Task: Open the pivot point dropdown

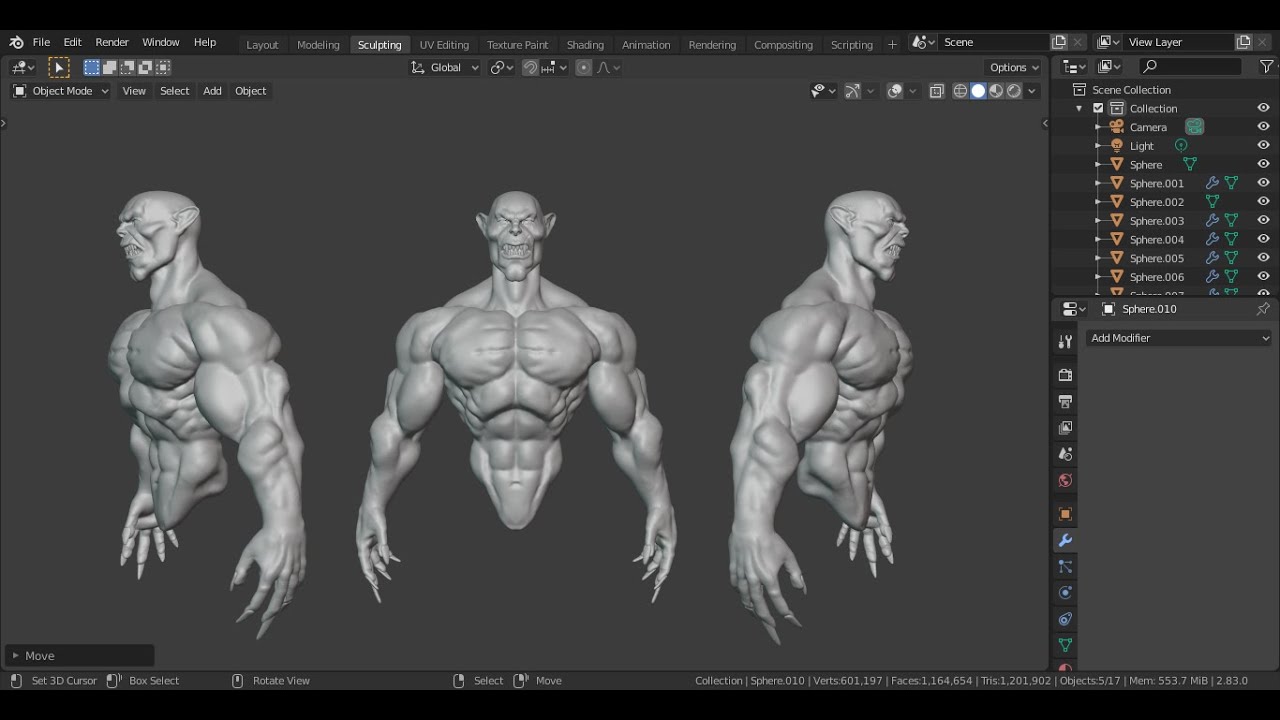Action: click(502, 67)
